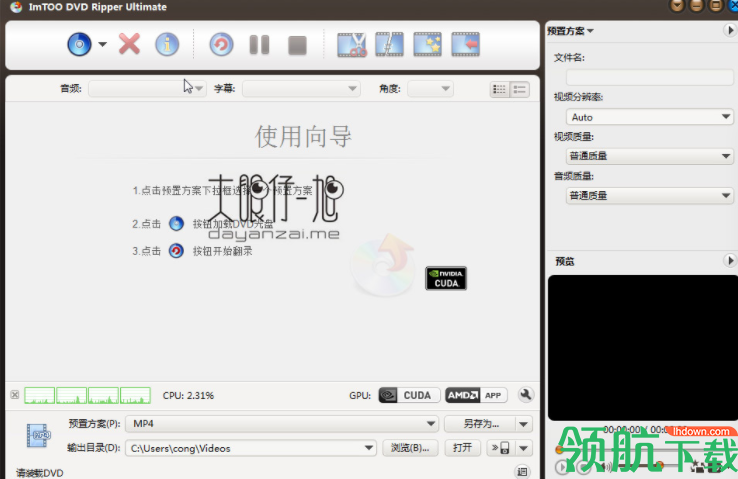This screenshot has width=738, height=479.
Task: Expand the 预览 preview panel arrow
Action: [x=730, y=261]
